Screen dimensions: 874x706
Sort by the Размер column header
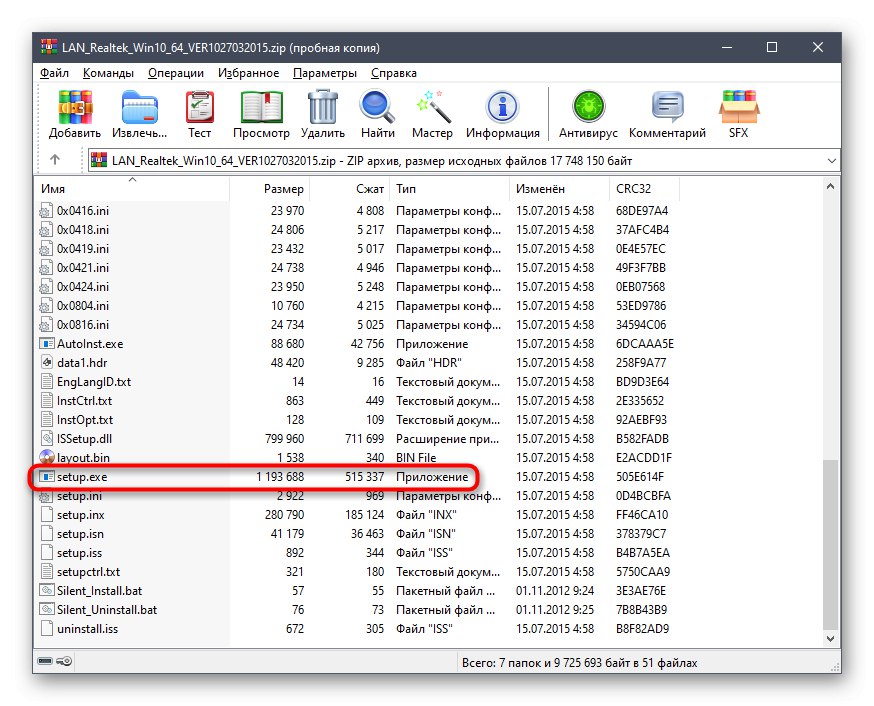pos(269,188)
